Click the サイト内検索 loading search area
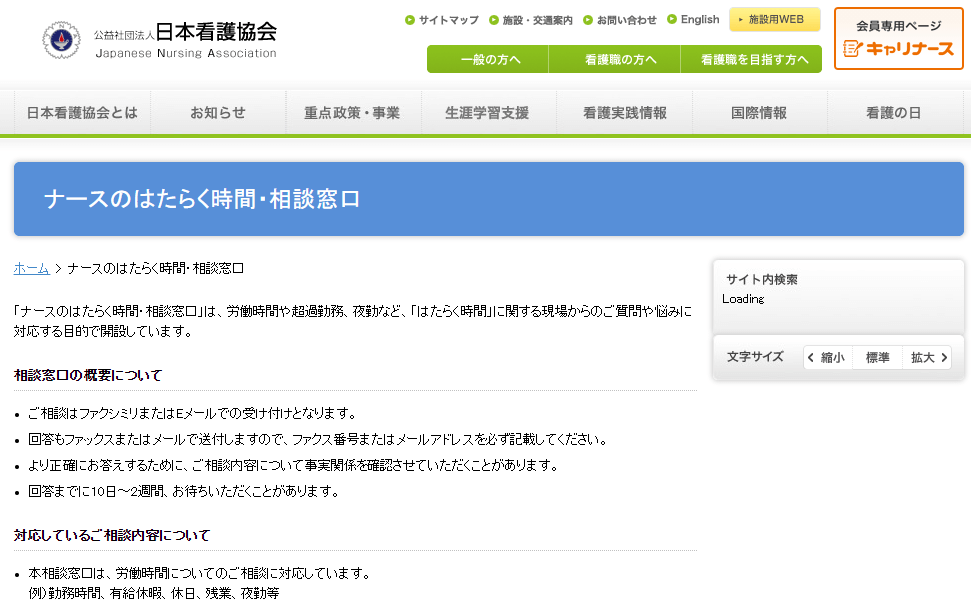The height and width of the screenshot is (605, 971). click(x=838, y=290)
